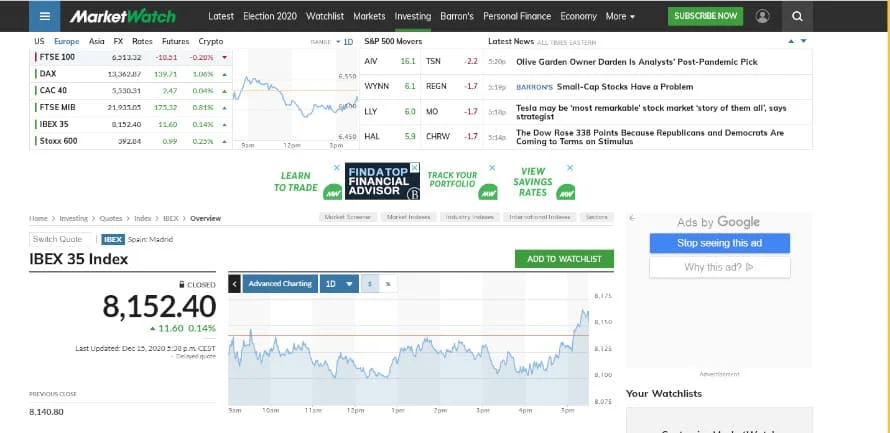Select the US markets tab
The image size is (890, 433).
39,41
